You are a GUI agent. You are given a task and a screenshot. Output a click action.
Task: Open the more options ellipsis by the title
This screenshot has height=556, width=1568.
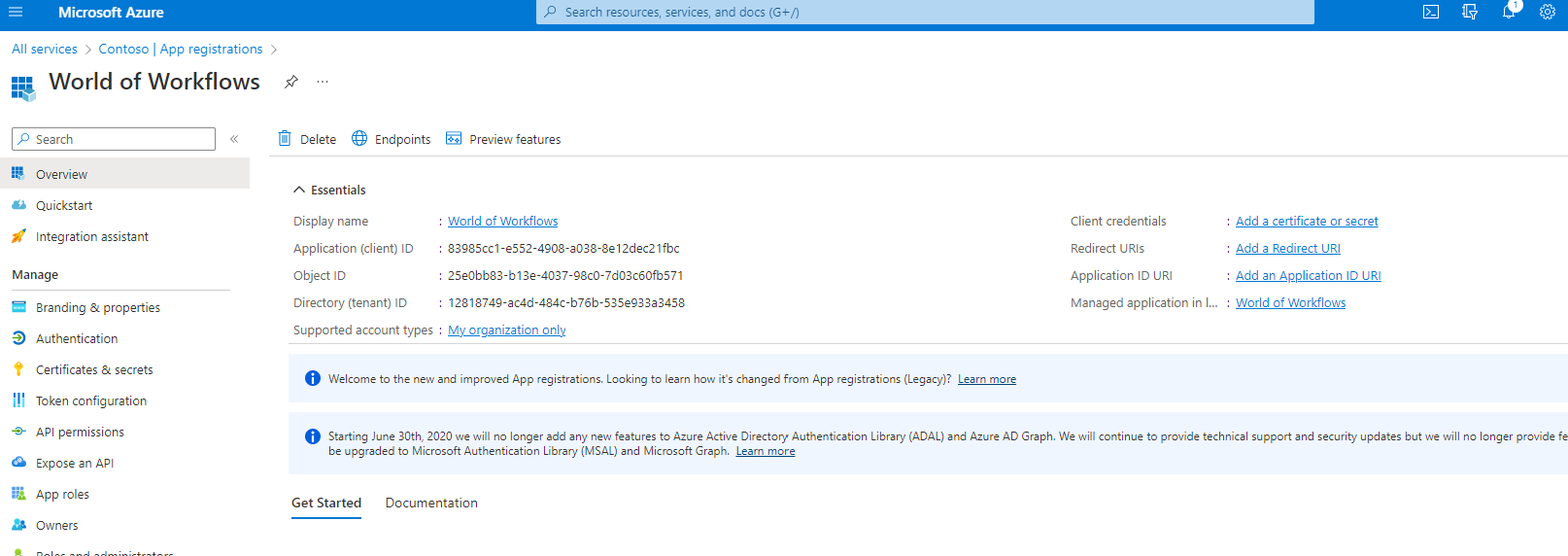(x=323, y=82)
